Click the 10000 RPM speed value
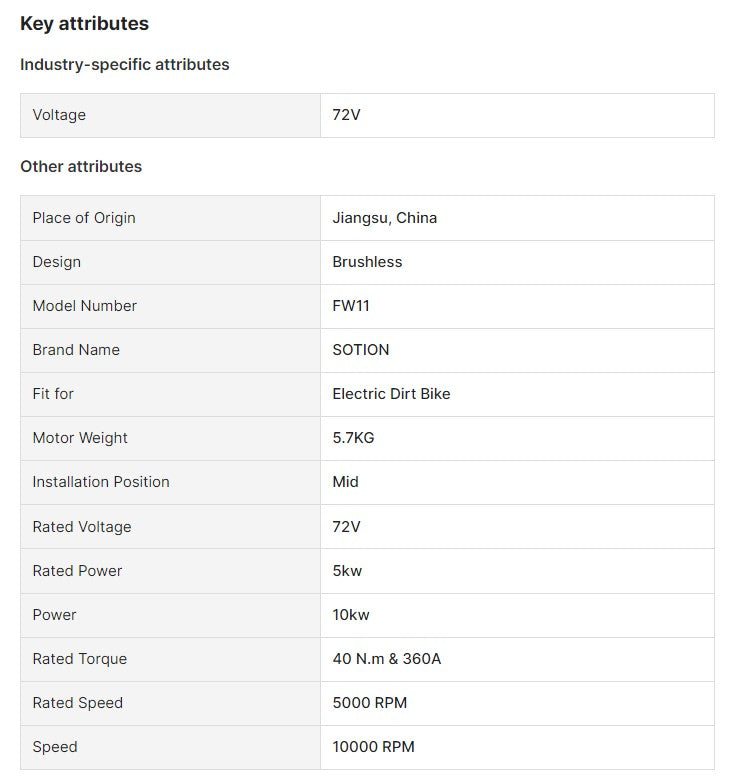741x778 pixels. [373, 747]
